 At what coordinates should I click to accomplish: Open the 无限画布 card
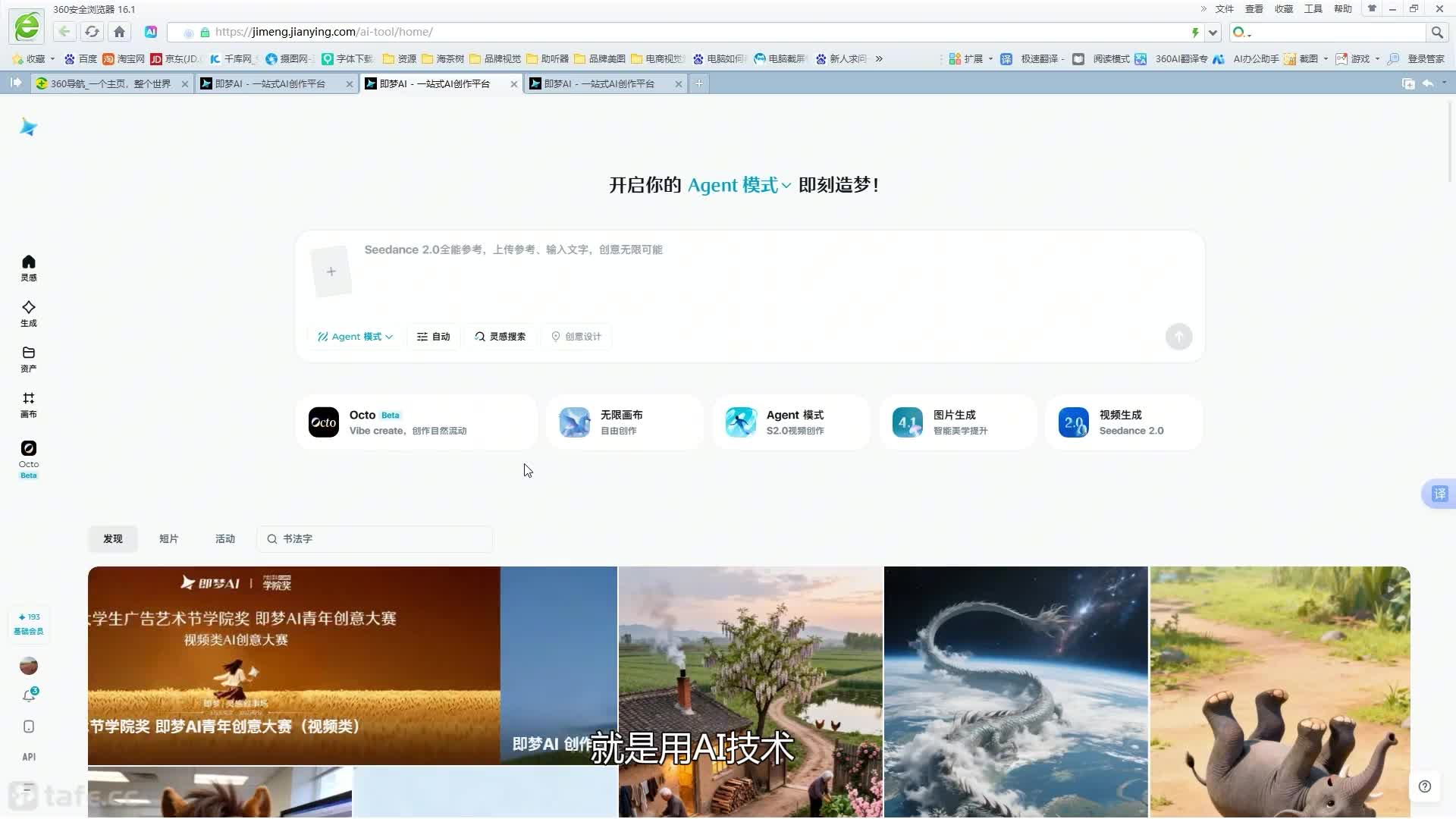[x=625, y=422]
